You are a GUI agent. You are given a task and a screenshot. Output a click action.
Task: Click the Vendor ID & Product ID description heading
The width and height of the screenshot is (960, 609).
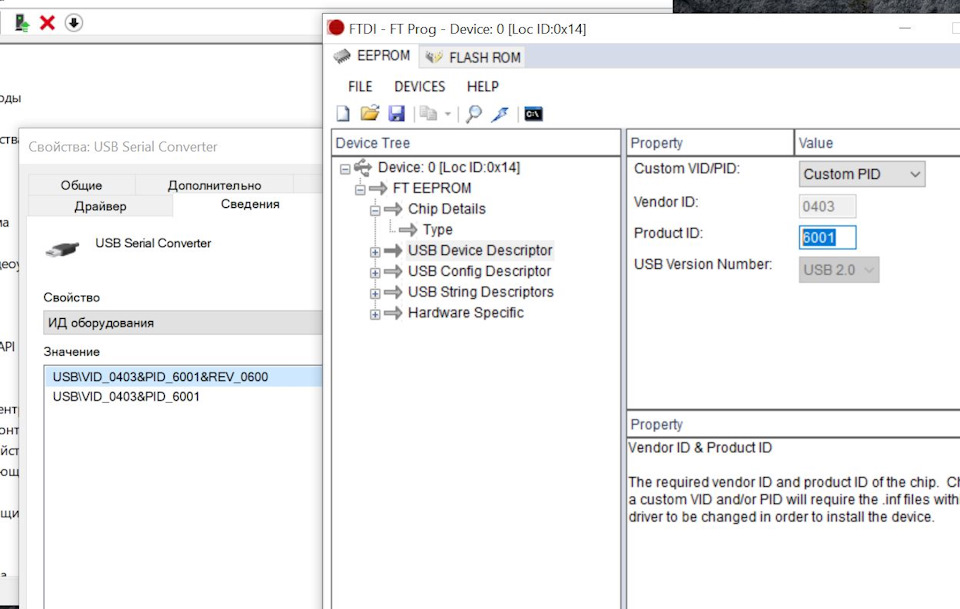(x=700, y=447)
